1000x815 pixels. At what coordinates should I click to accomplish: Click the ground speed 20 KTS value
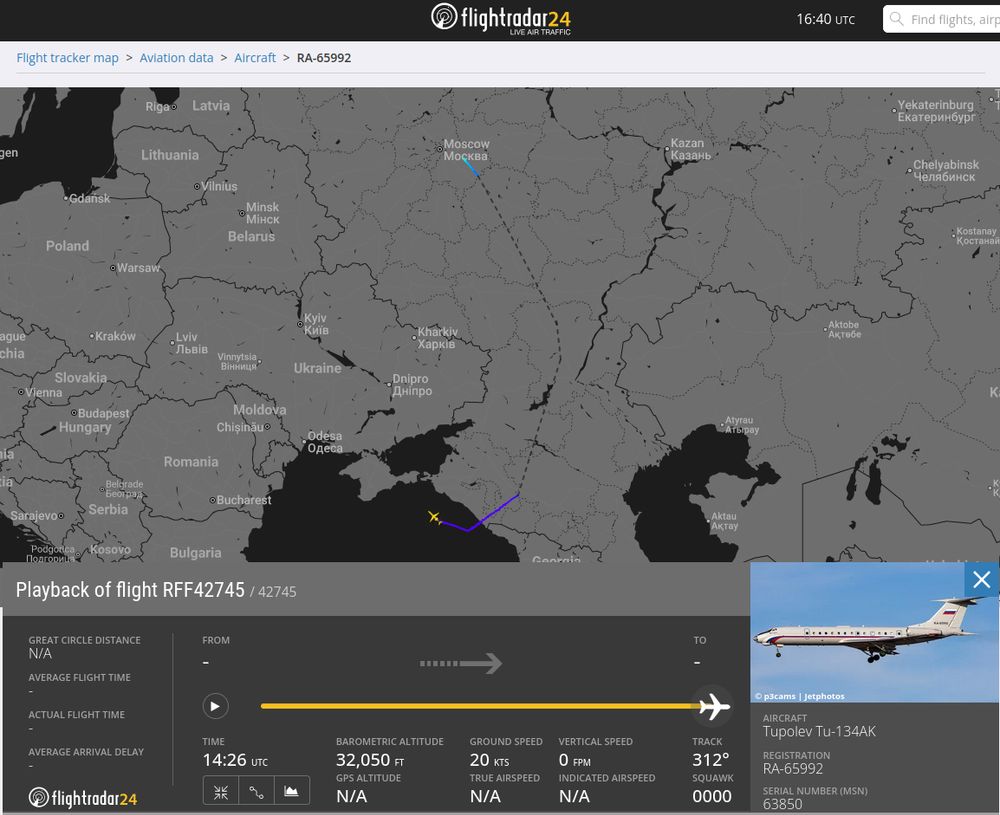point(489,760)
